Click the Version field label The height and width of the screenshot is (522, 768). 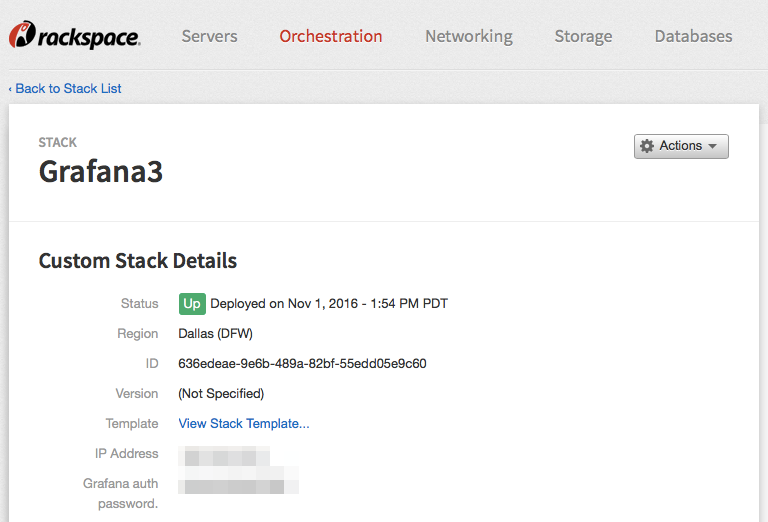[x=137, y=394]
